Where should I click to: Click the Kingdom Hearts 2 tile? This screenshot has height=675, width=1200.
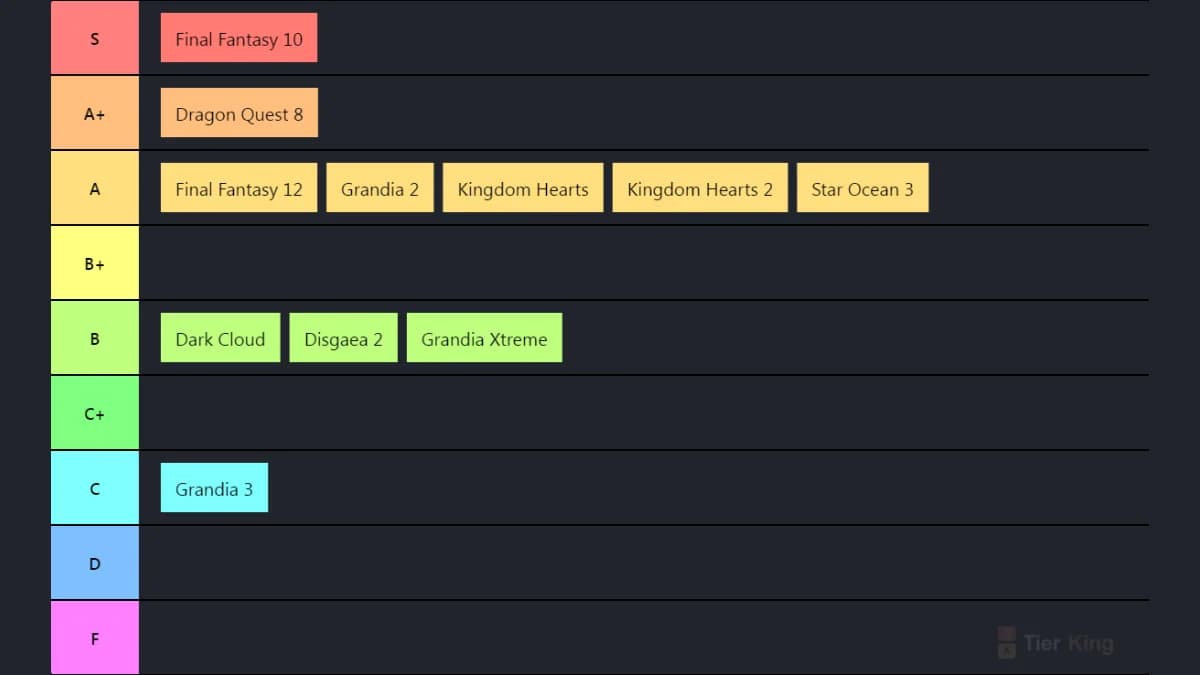700,188
